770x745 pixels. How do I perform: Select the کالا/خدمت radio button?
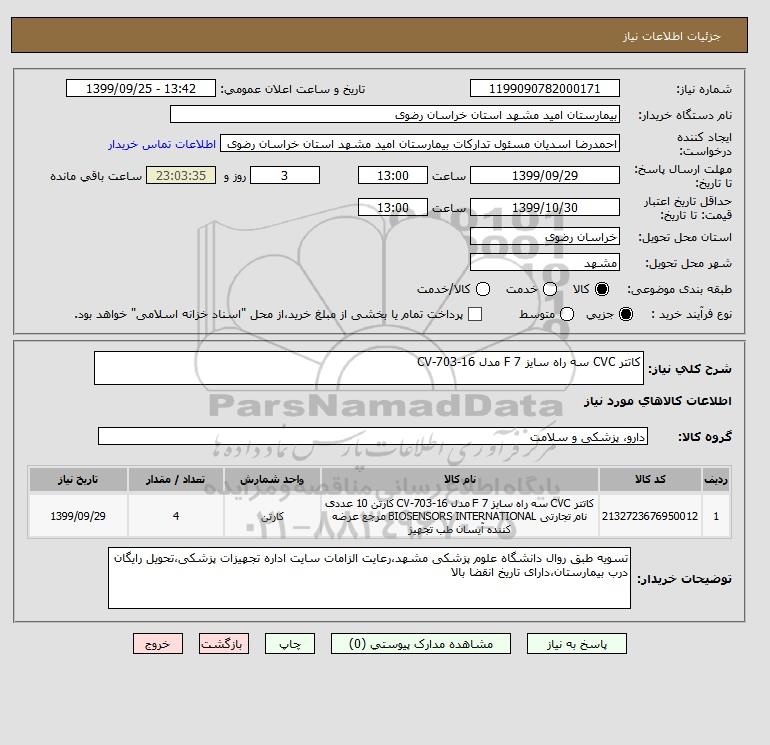(483, 289)
